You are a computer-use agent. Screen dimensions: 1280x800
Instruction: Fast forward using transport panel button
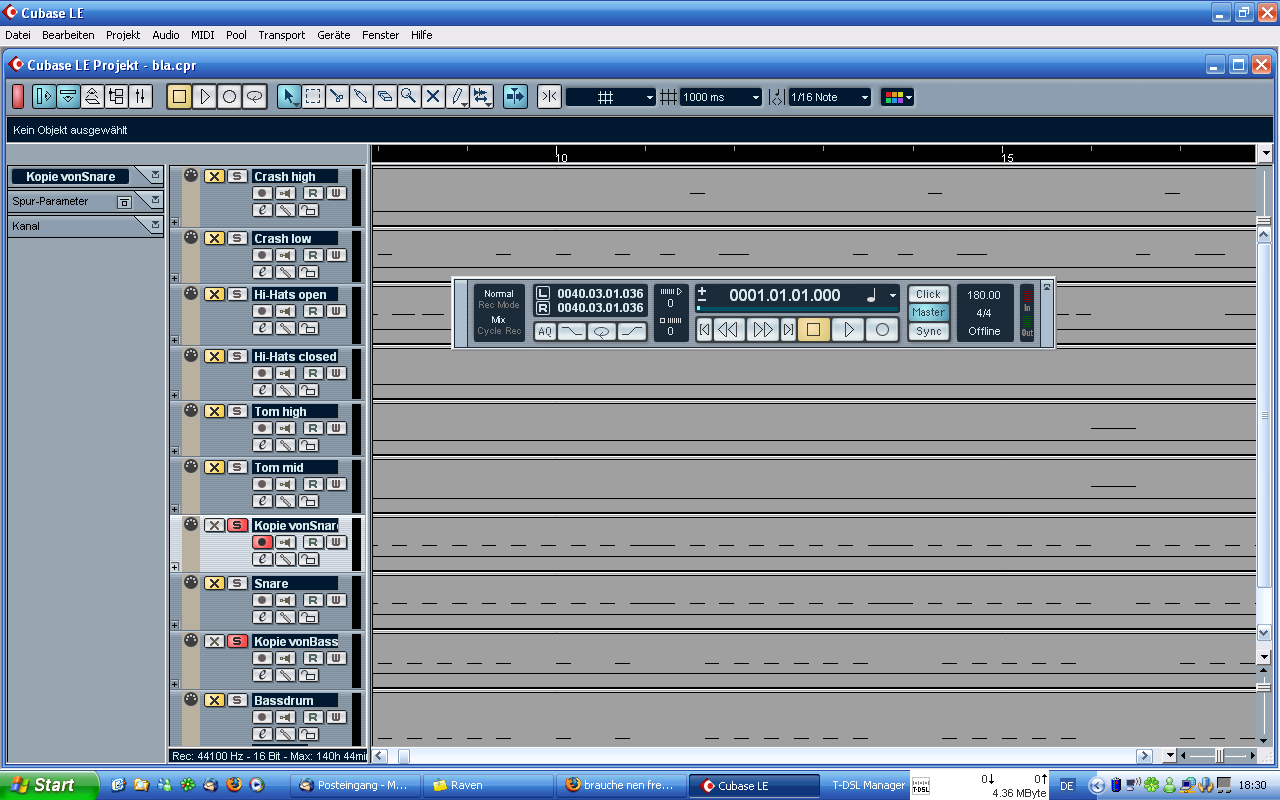pyautogui.click(x=763, y=329)
